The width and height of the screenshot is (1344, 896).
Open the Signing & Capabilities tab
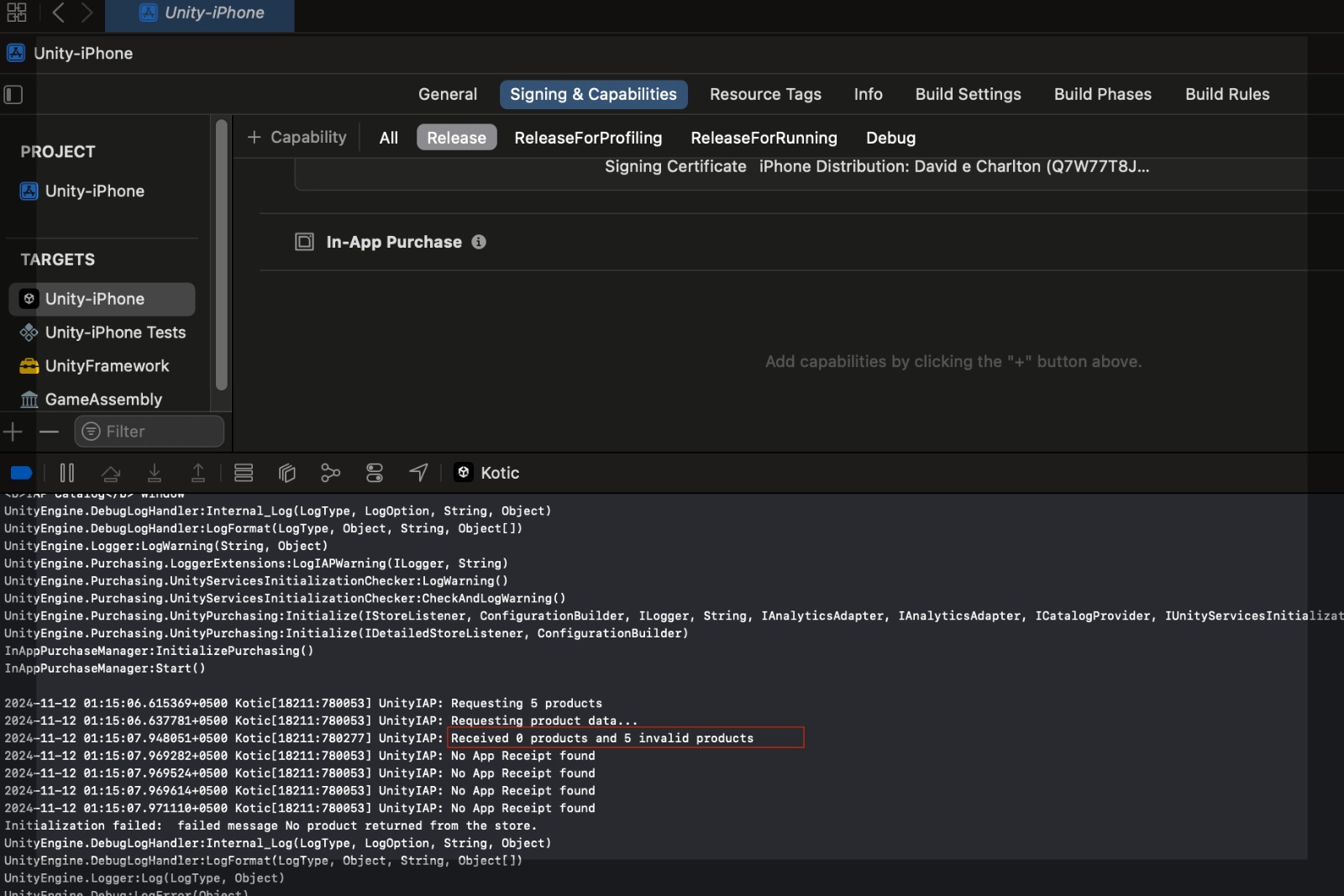coord(593,95)
